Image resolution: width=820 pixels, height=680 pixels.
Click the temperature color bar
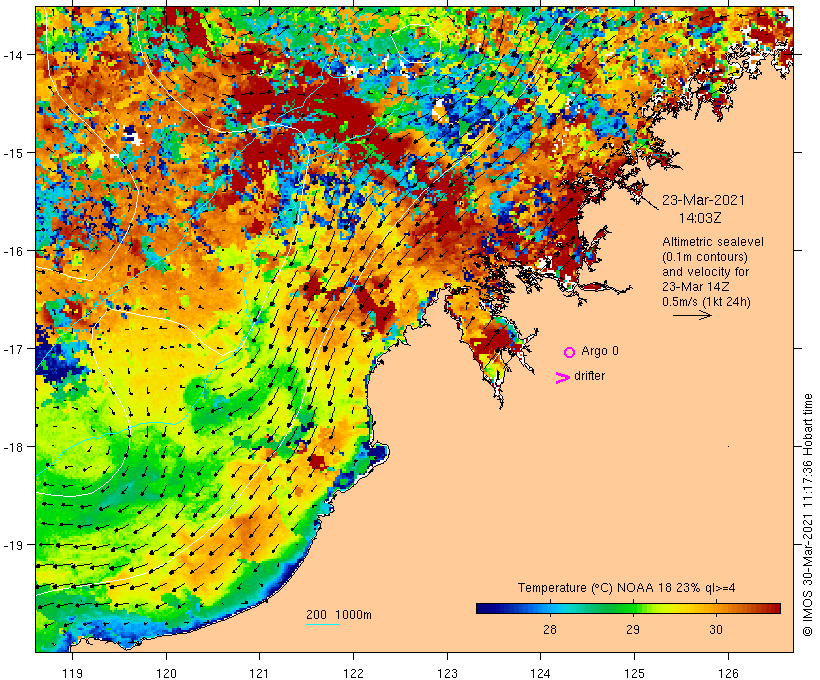[628, 608]
